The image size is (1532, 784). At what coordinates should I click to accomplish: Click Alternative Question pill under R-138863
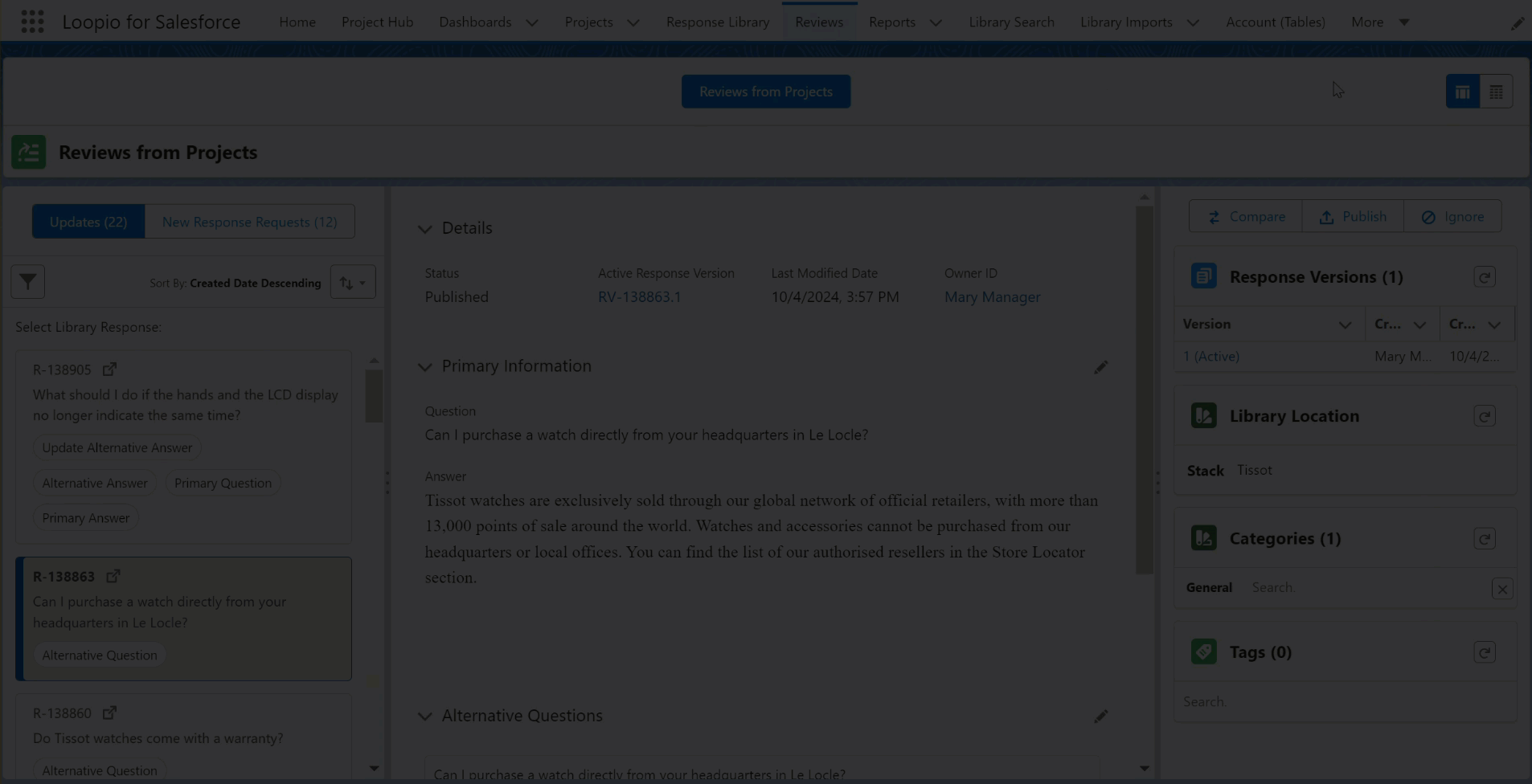pyautogui.click(x=100, y=655)
